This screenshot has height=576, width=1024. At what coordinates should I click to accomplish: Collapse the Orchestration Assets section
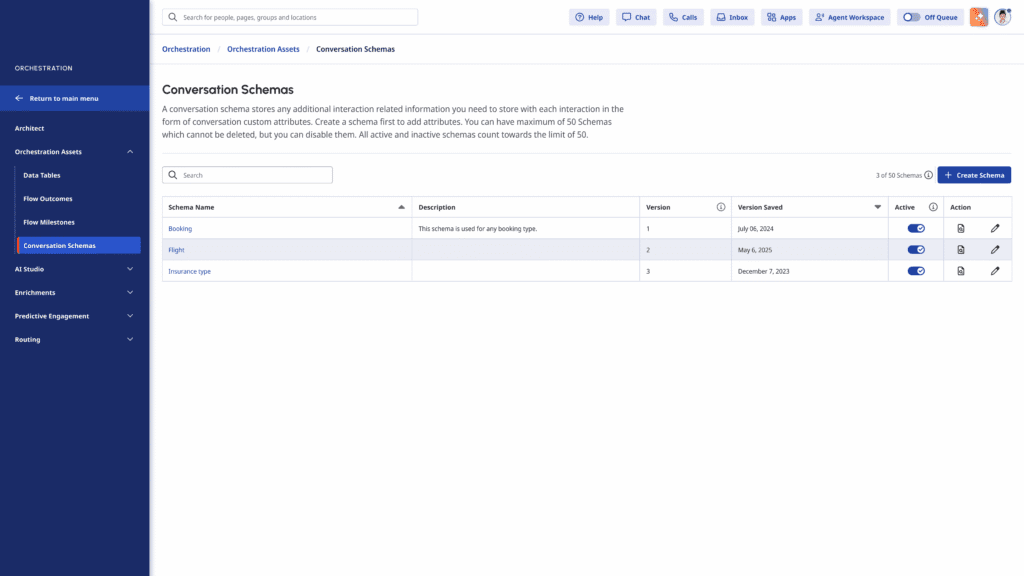click(130, 152)
